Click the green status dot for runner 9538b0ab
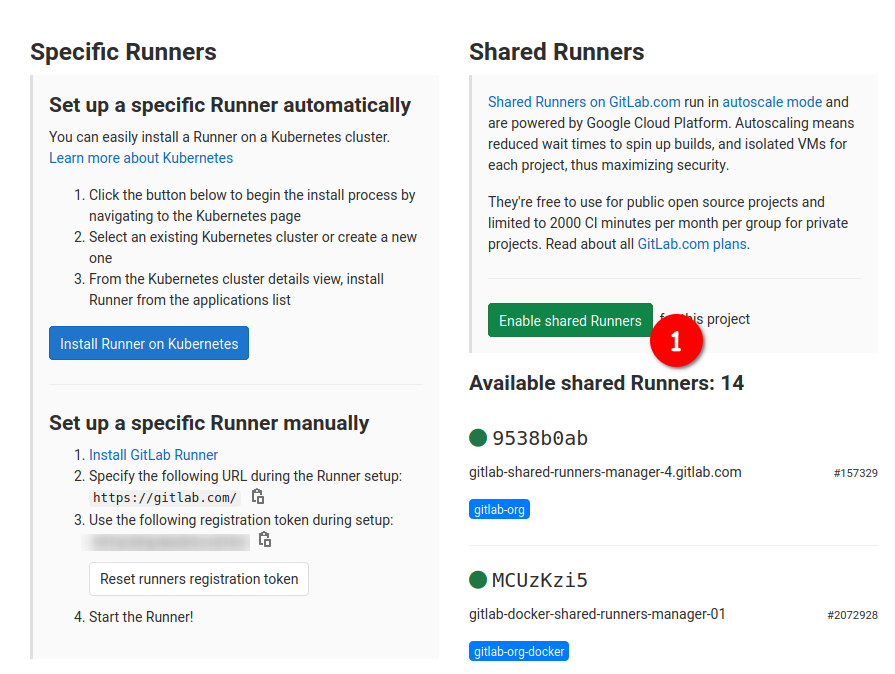 [478, 438]
